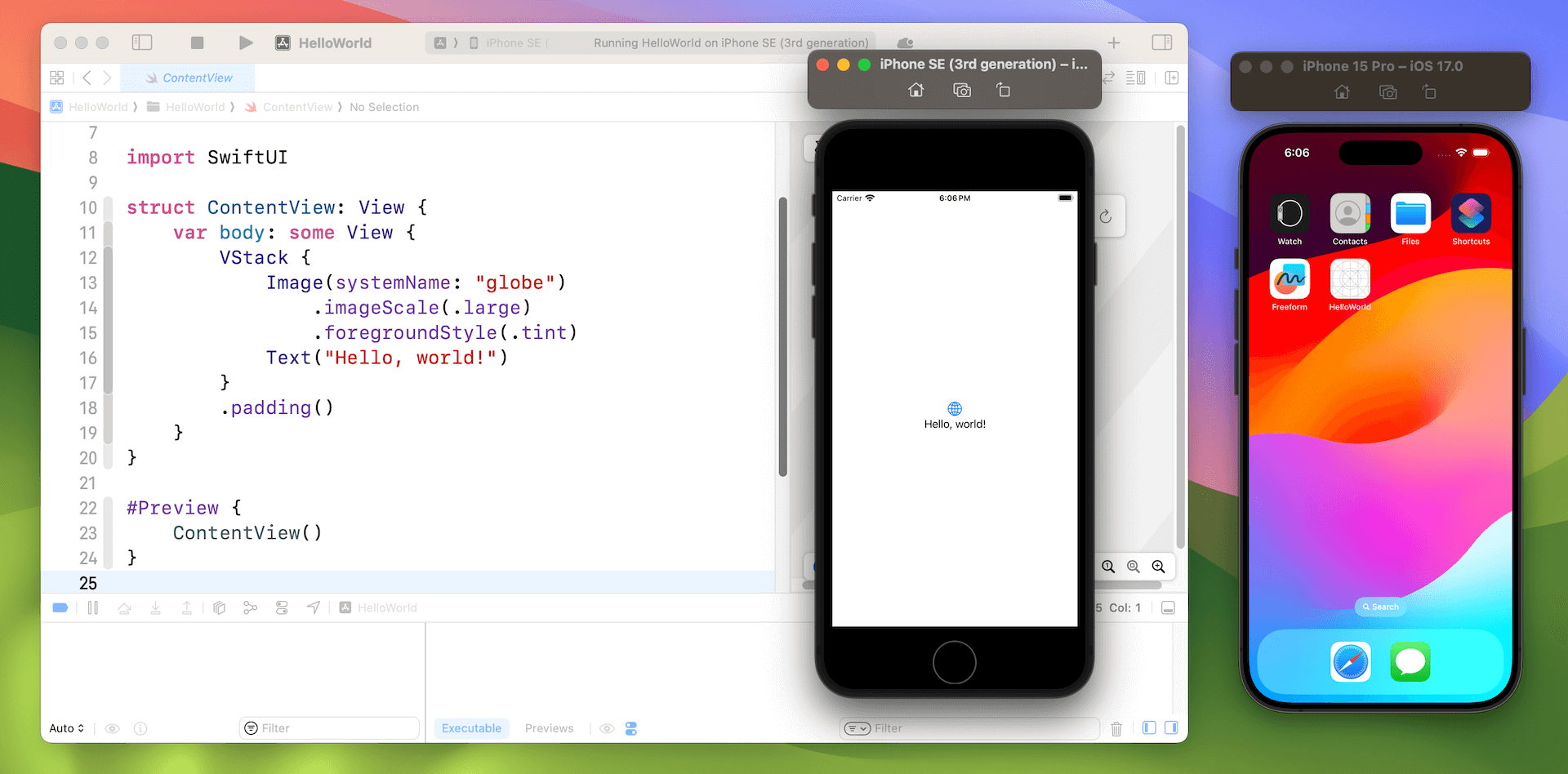Launch Safari from the iPhone 15 Pro dock
The height and width of the screenshot is (774, 1568).
pyautogui.click(x=1350, y=661)
